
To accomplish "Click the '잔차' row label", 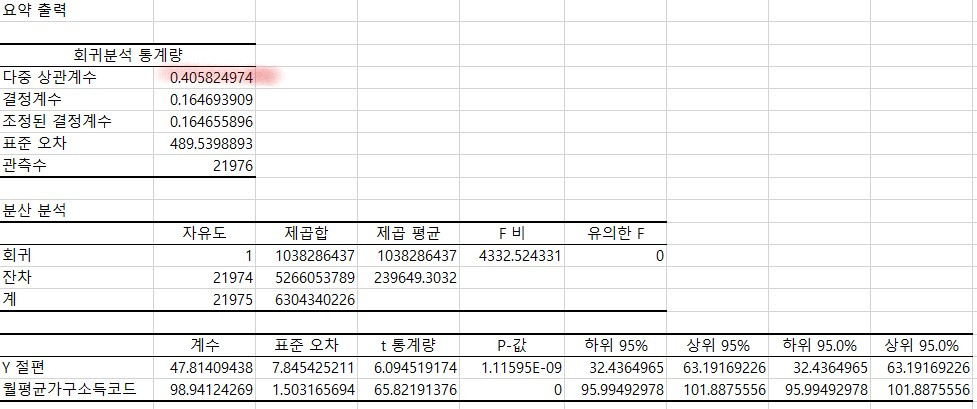I will click(17, 277).
